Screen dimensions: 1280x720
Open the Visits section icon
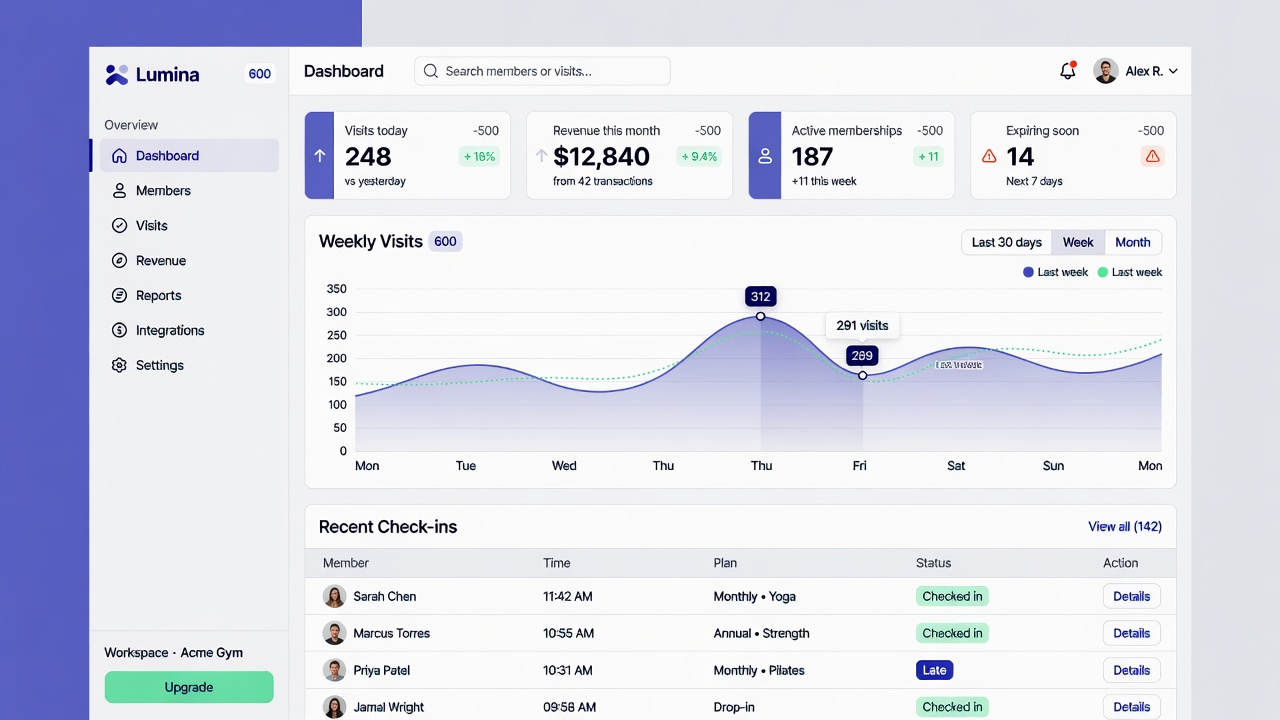pos(119,225)
